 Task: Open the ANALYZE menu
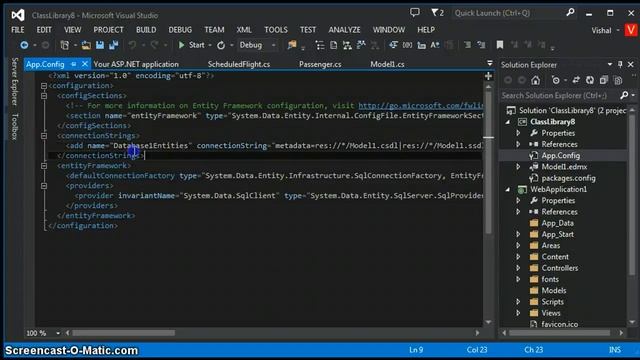click(x=344, y=30)
